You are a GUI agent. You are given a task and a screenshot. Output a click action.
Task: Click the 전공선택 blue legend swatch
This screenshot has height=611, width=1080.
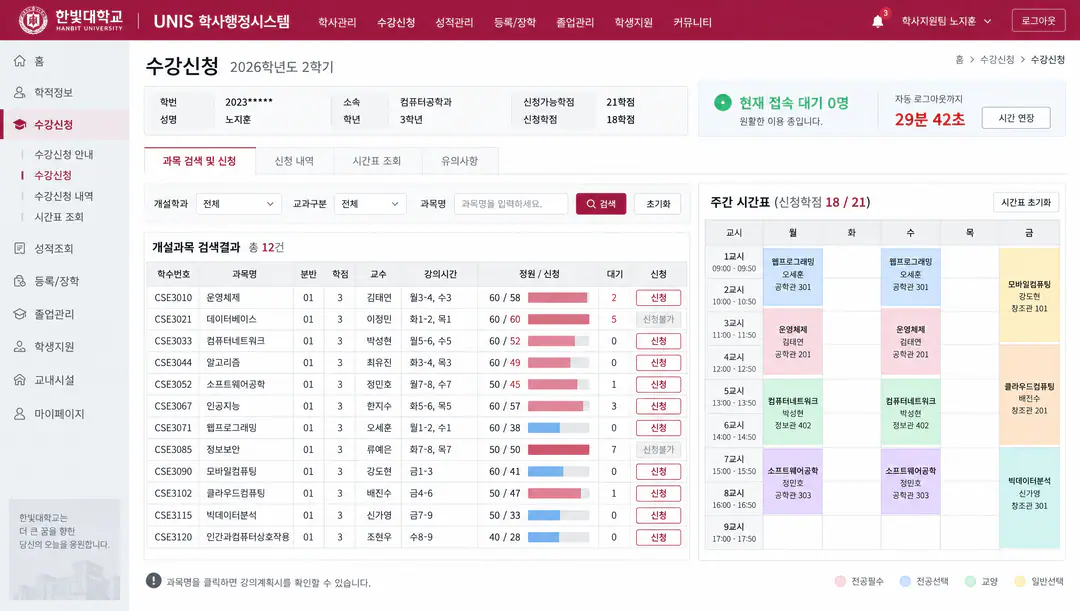click(x=905, y=581)
